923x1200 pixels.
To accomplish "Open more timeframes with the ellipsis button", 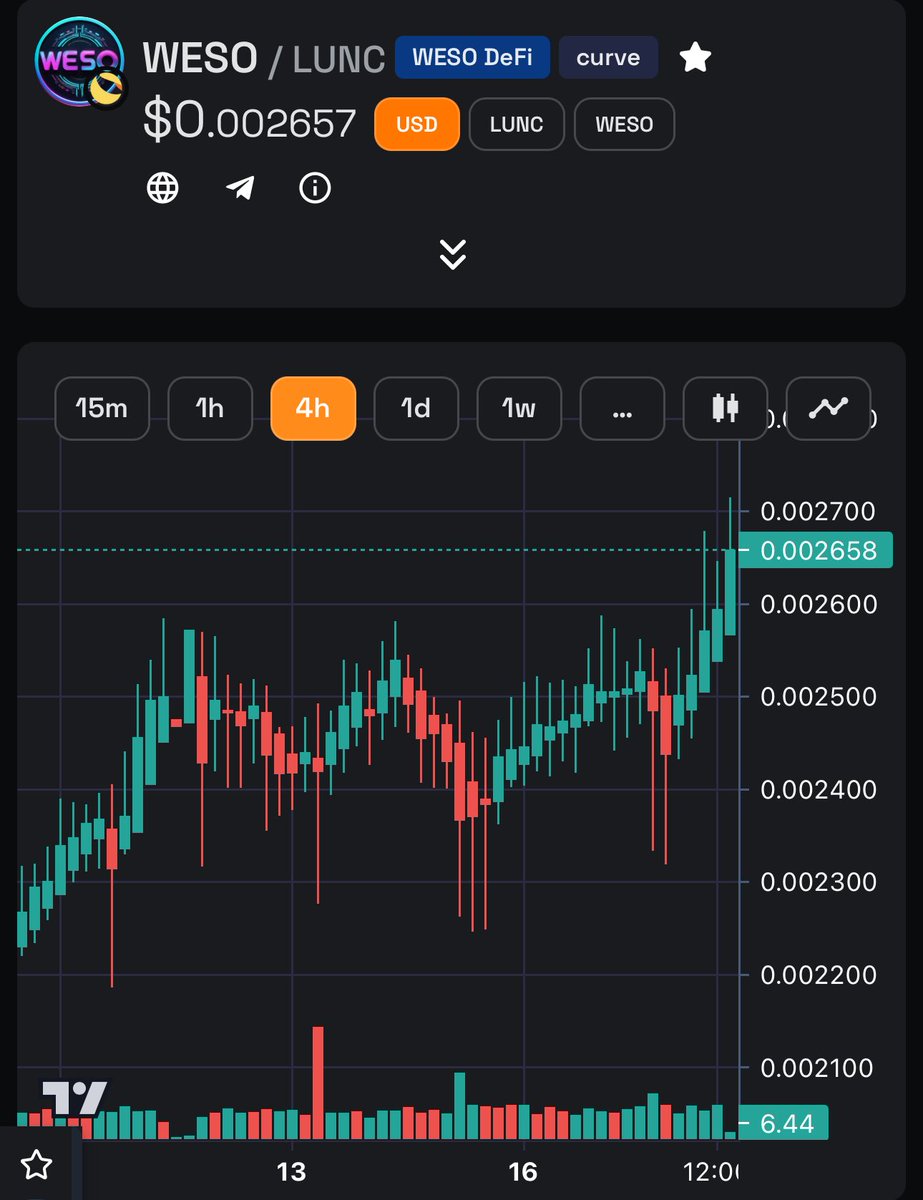I will (622, 408).
